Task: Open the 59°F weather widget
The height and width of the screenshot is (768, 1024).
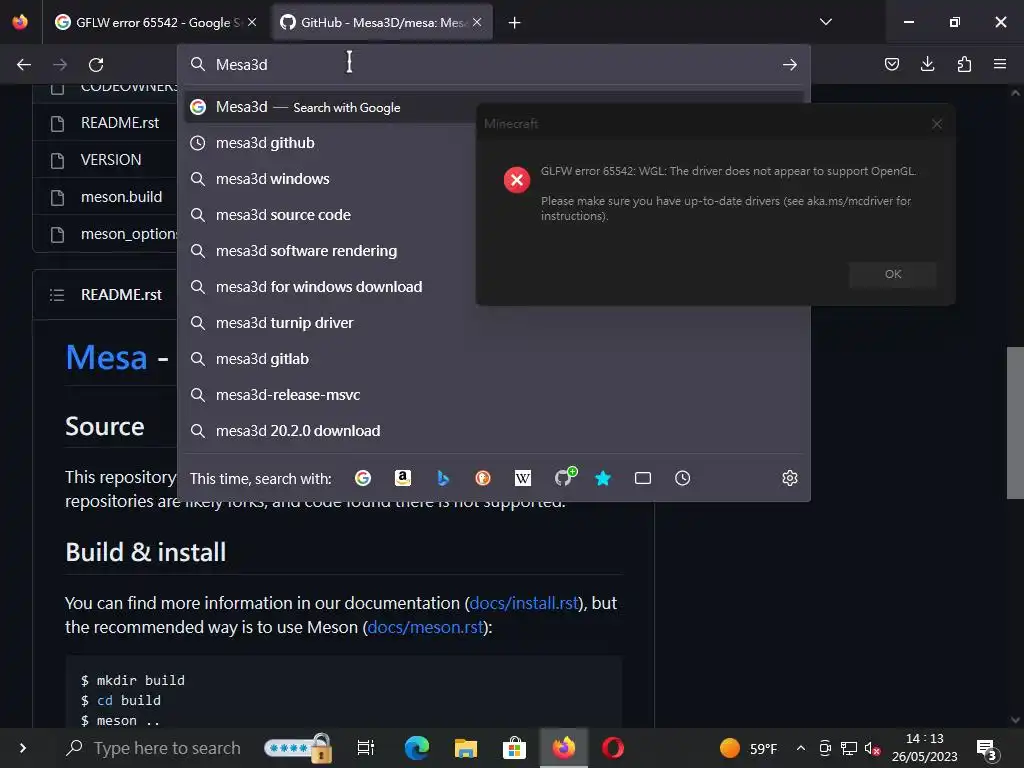Action: click(x=748, y=748)
